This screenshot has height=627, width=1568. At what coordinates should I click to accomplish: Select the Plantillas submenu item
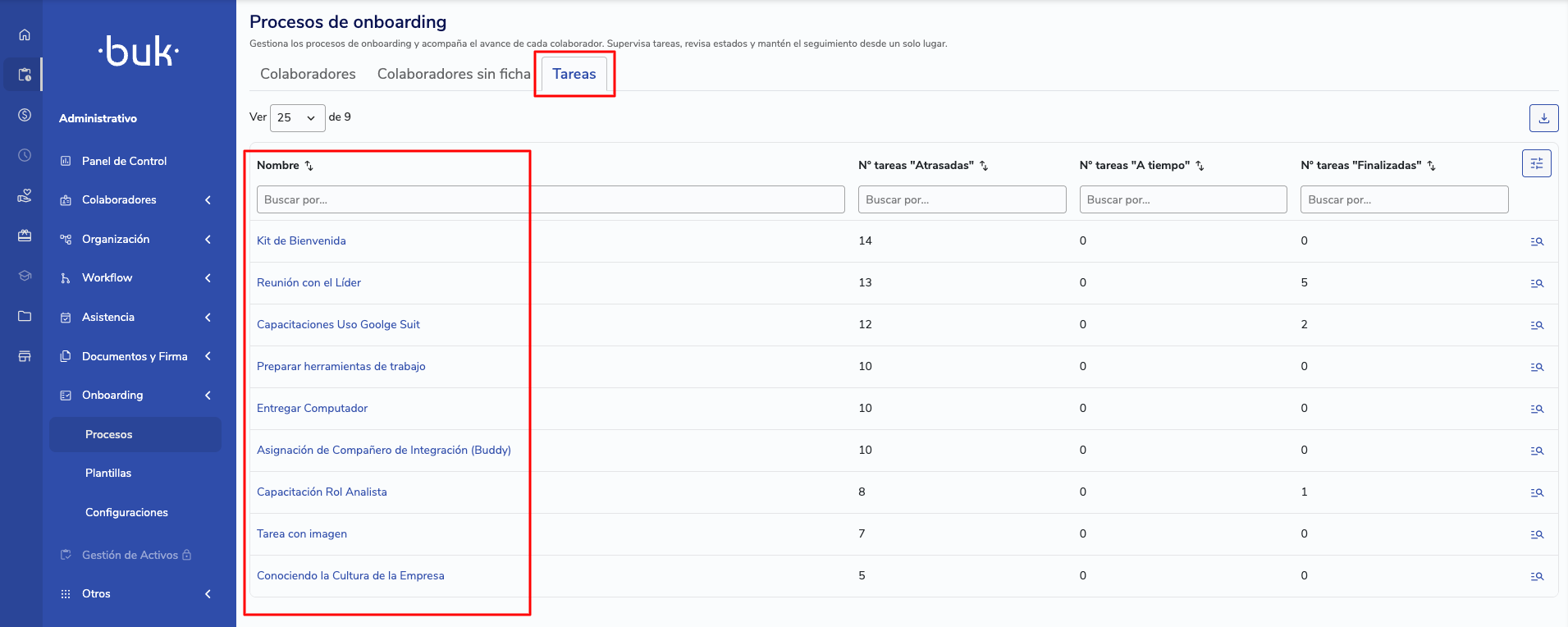click(x=108, y=474)
